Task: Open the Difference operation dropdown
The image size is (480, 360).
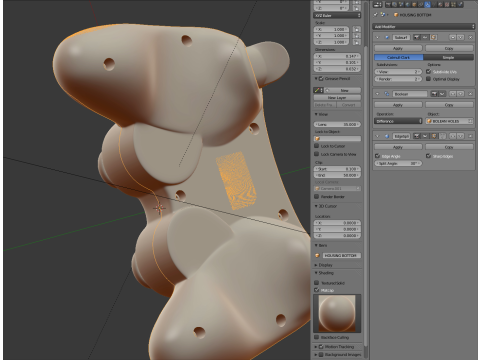Action: 398,121
